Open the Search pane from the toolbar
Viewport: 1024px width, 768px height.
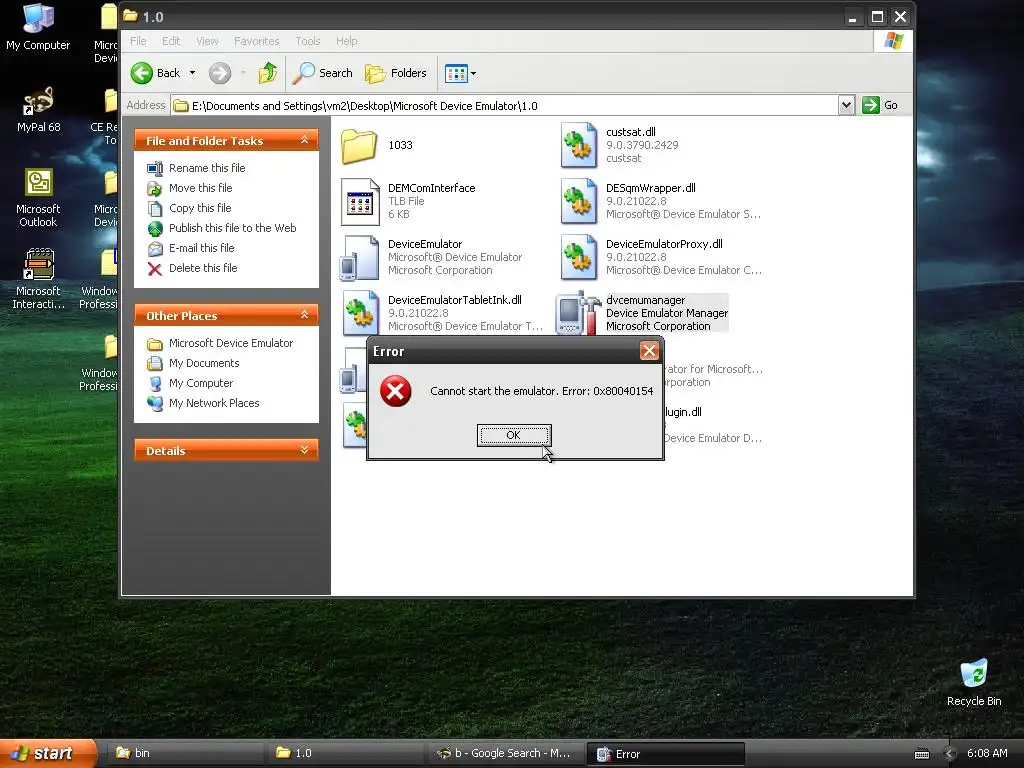point(322,73)
